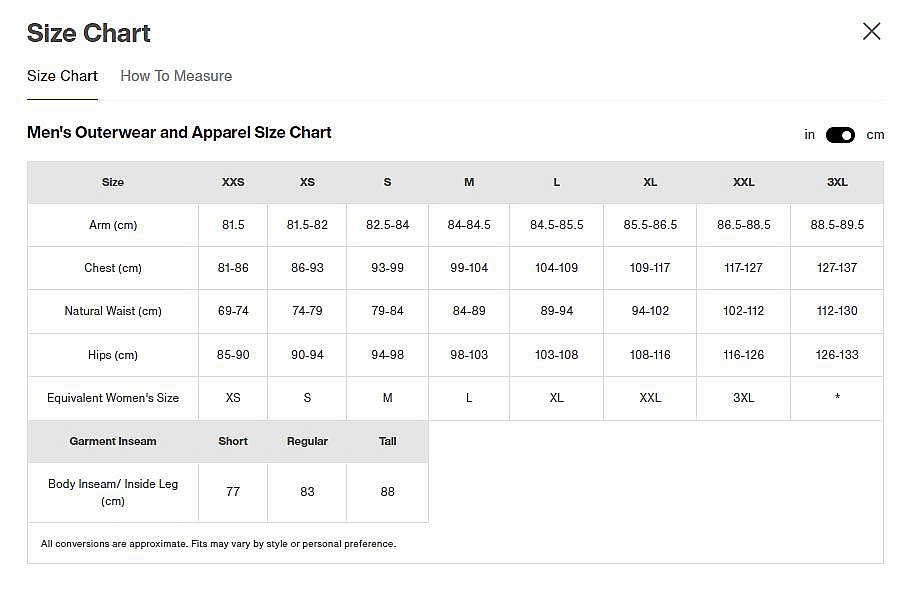Click the Chest (cm) row label
This screenshot has width=900, height=593.
point(113,268)
